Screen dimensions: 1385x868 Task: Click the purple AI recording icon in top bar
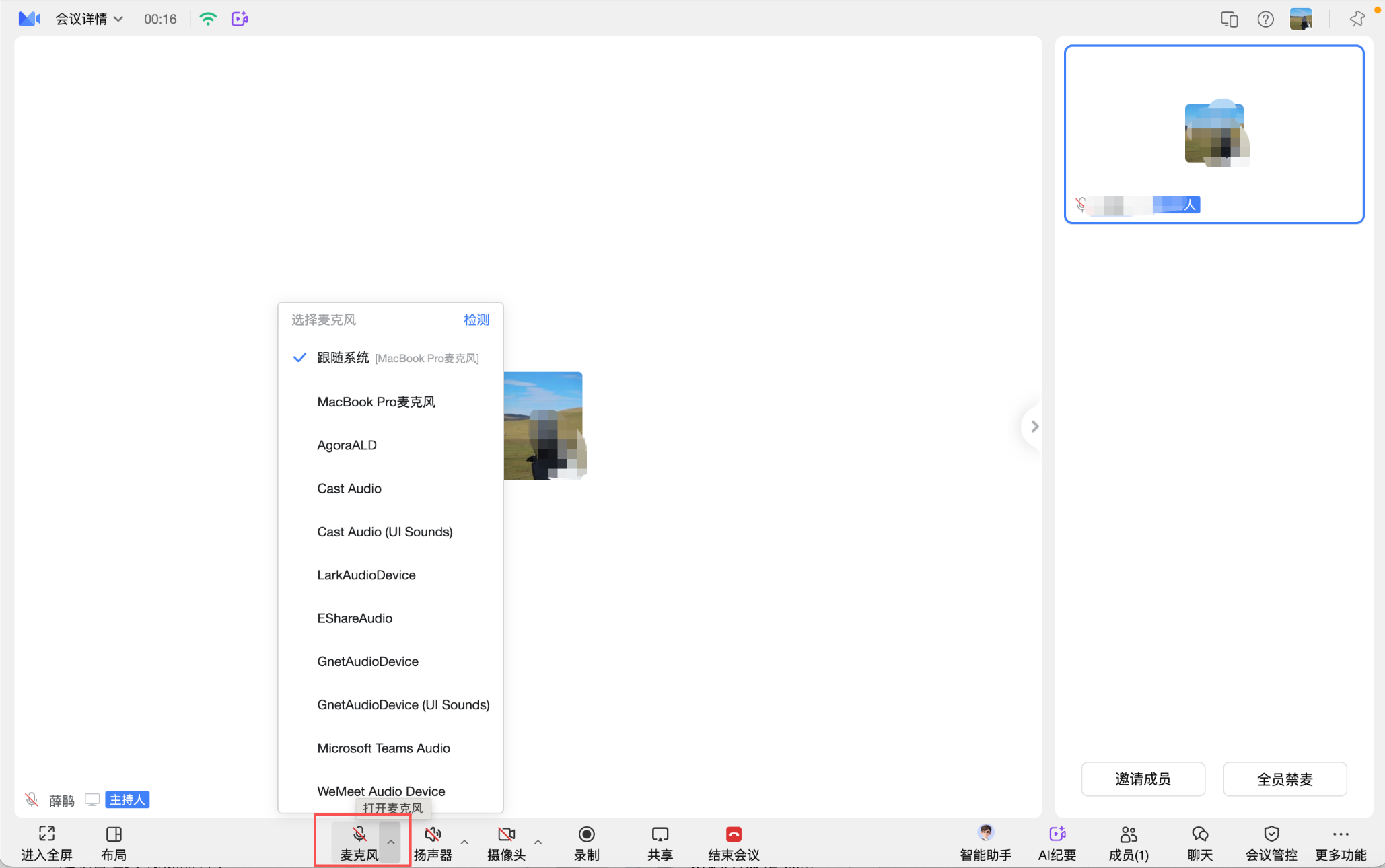(240, 19)
